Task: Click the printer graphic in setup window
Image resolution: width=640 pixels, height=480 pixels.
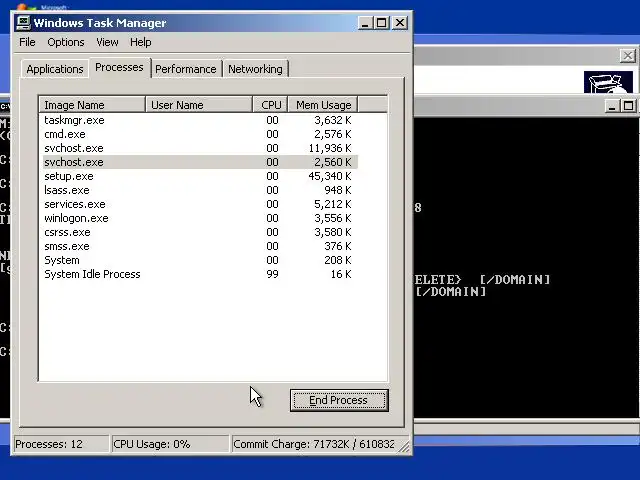Action: 608,82
